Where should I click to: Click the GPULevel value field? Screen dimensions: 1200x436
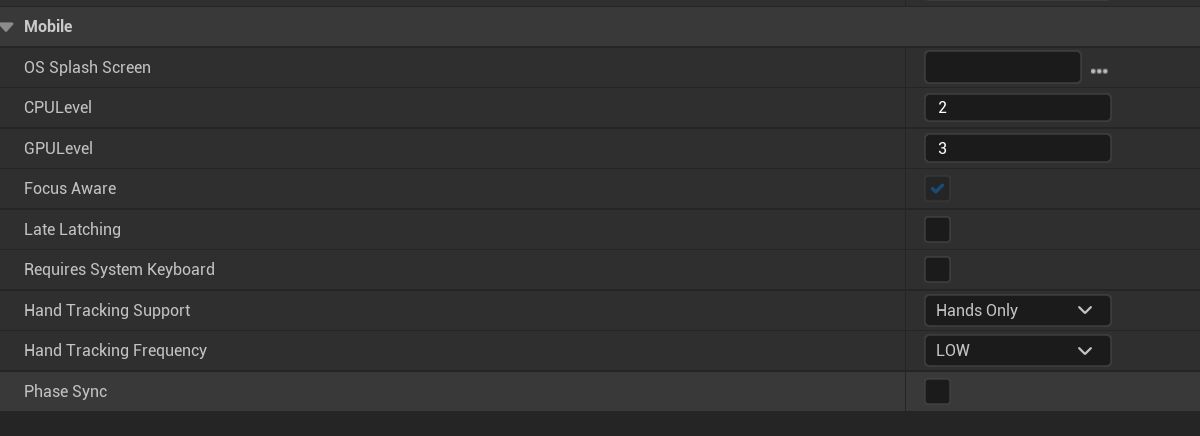[x=1017, y=148]
